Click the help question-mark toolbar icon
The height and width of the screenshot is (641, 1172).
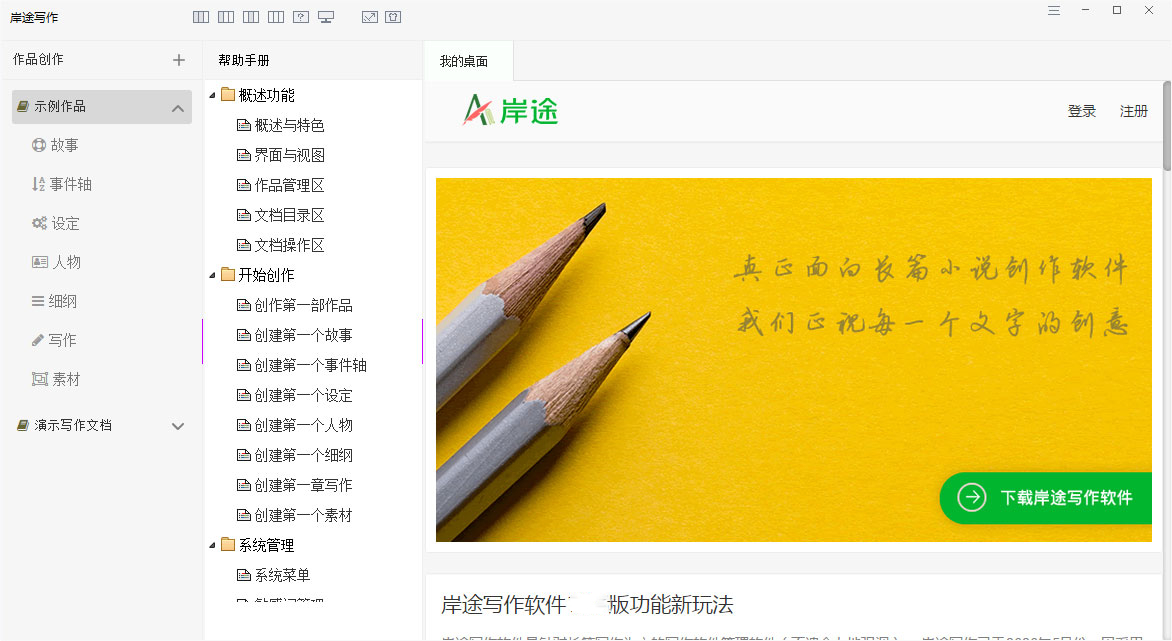(301, 17)
